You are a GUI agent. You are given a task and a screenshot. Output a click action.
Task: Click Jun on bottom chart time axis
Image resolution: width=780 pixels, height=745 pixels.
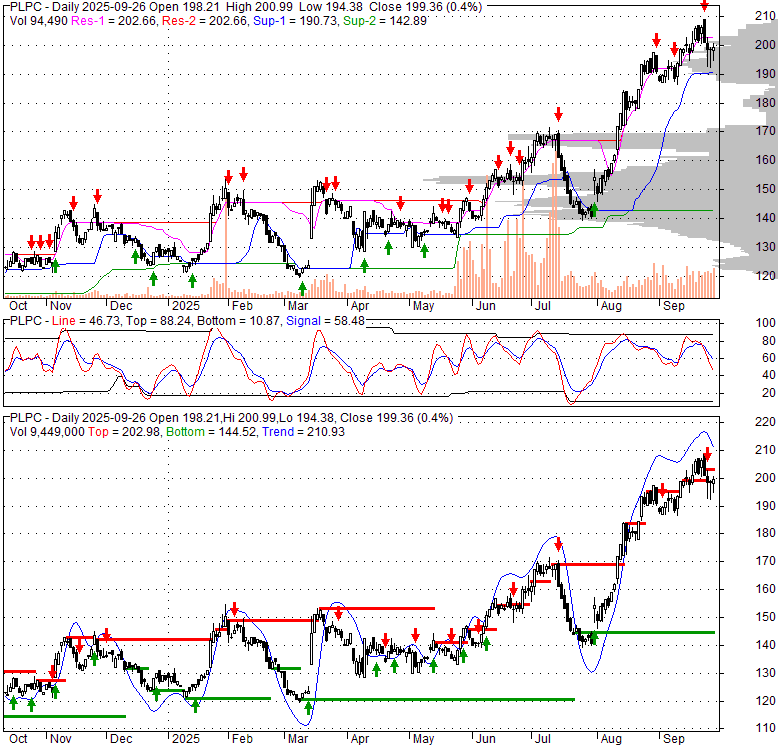(486, 739)
